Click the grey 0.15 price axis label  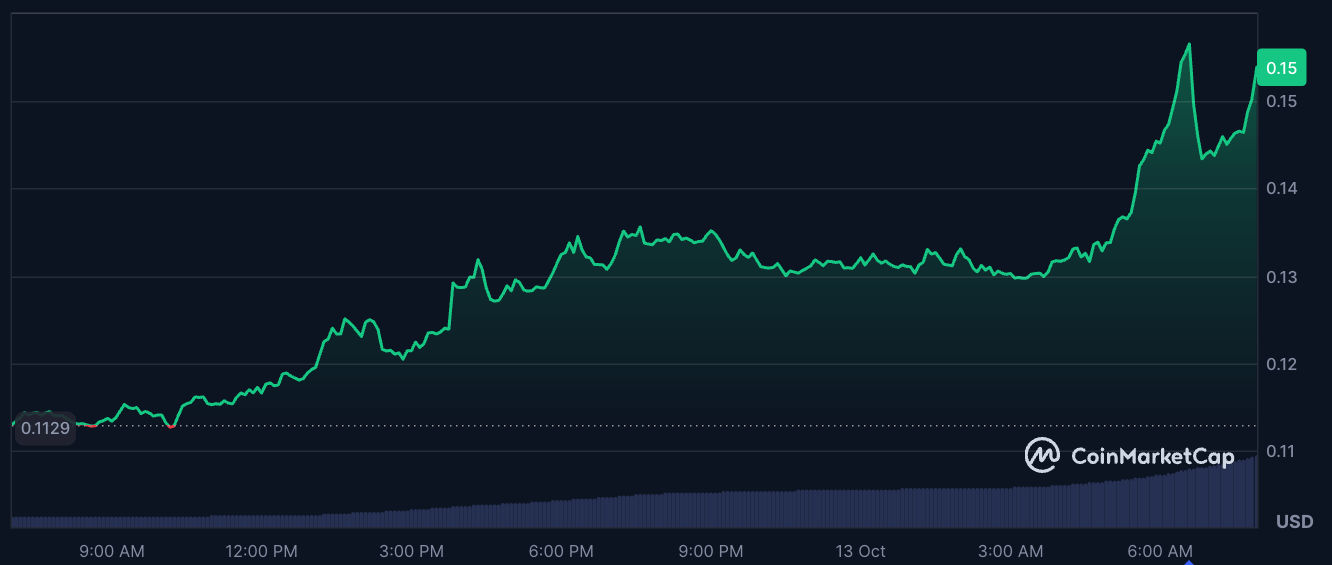coord(1281,101)
